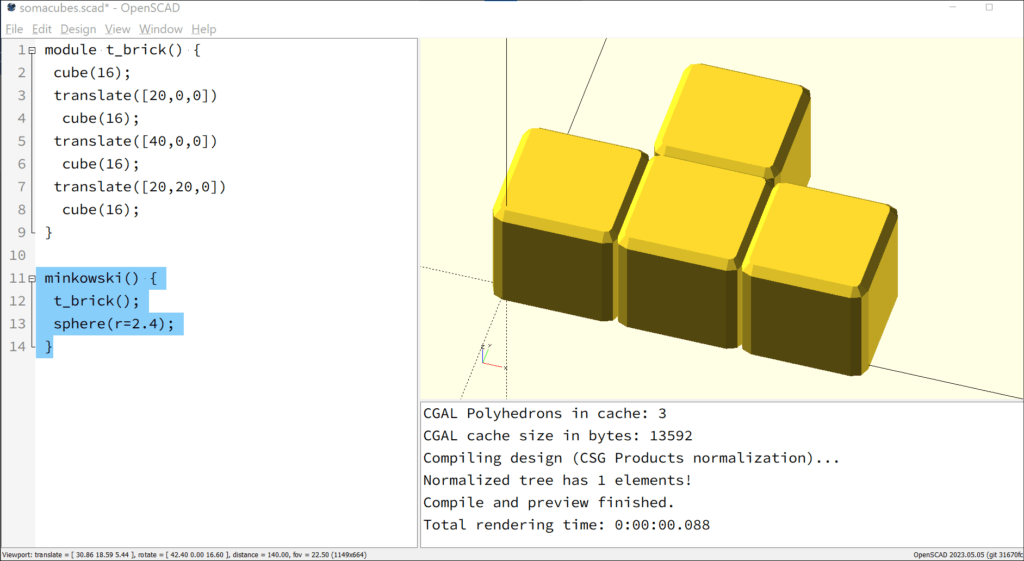Open the File menu
The height and width of the screenshot is (561, 1024).
point(14,29)
